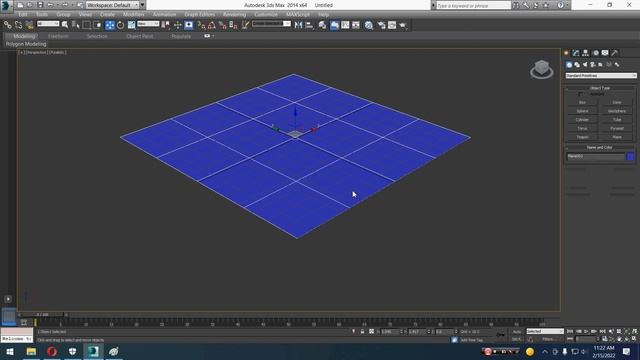This screenshot has width=640, height=360.
Task: Create a Teapot primitive
Action: click(582, 137)
